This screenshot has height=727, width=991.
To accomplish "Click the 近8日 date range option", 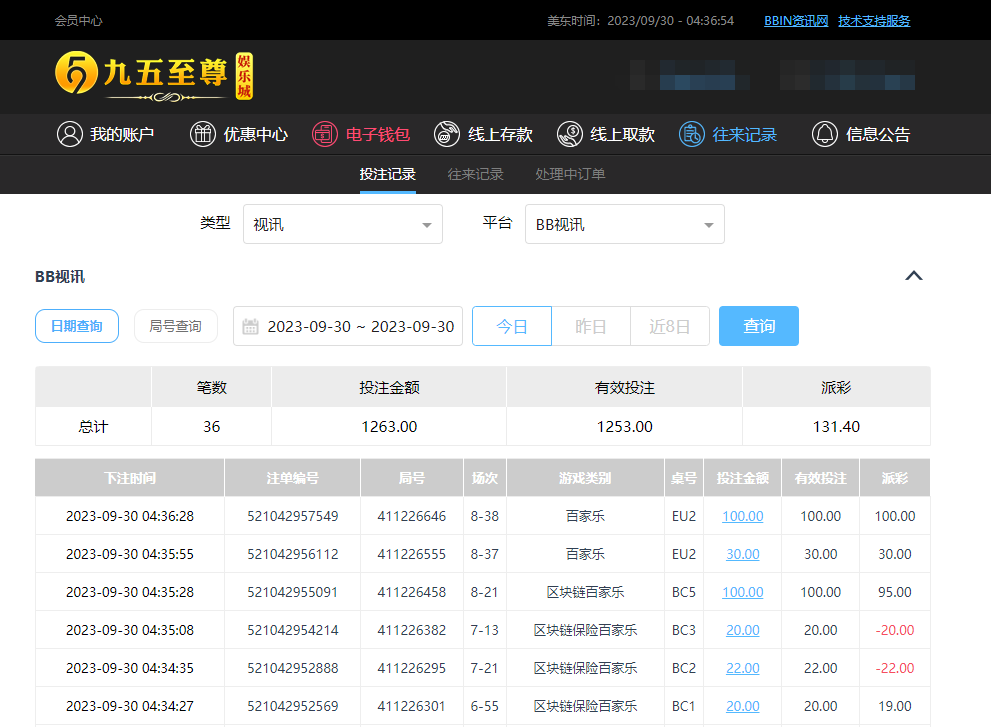I will [669, 326].
